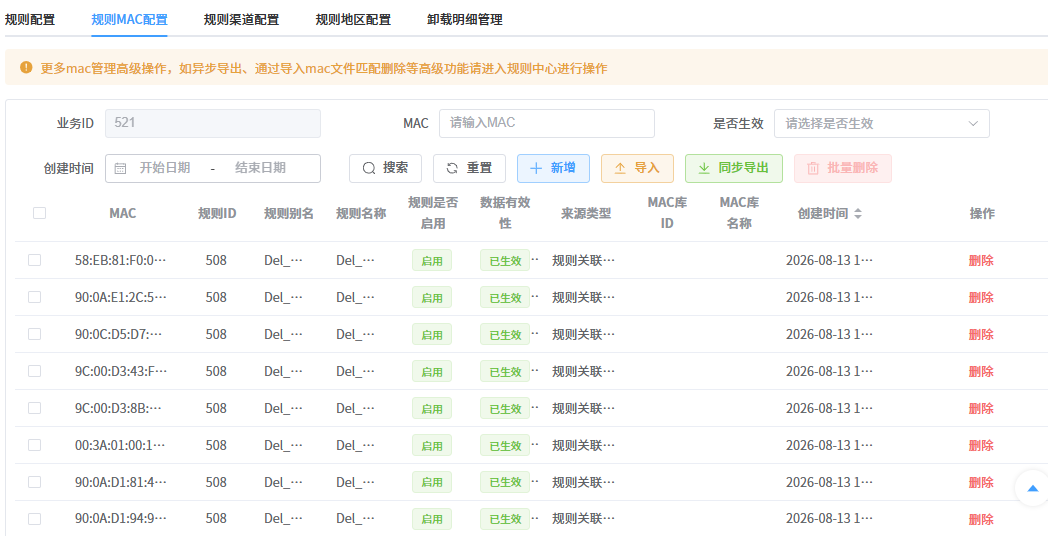Switch to the 规则配置 tab

pos(30,19)
